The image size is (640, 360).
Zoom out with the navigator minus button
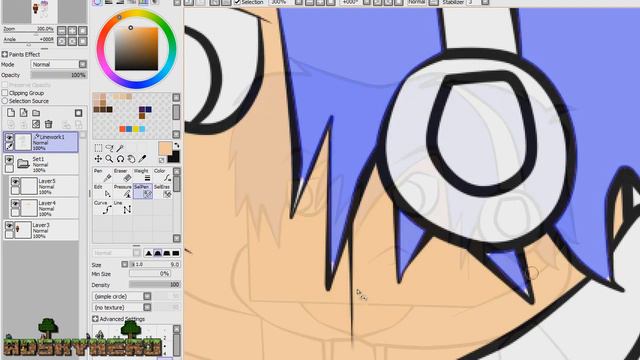pos(62,30)
